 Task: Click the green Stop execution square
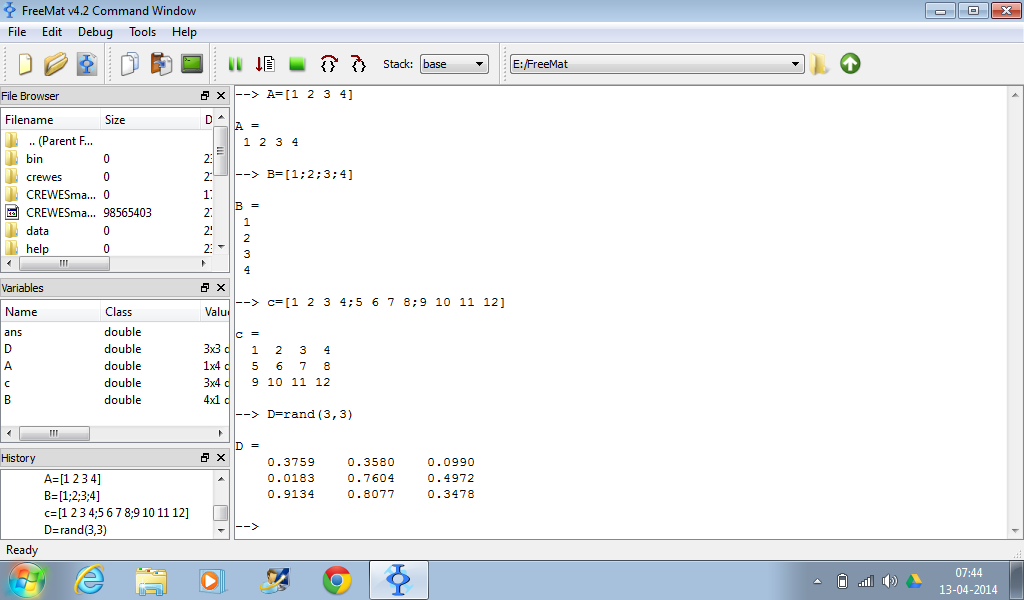coord(297,64)
